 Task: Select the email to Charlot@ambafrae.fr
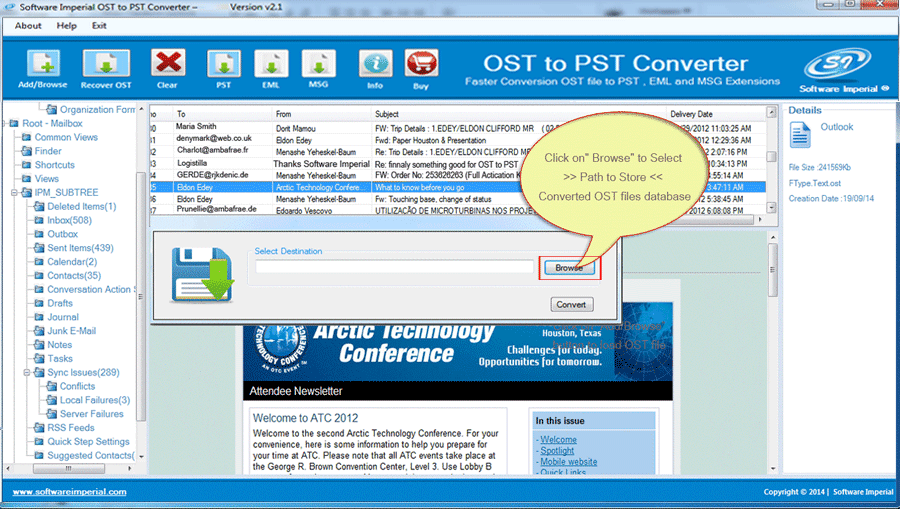[x=212, y=150]
